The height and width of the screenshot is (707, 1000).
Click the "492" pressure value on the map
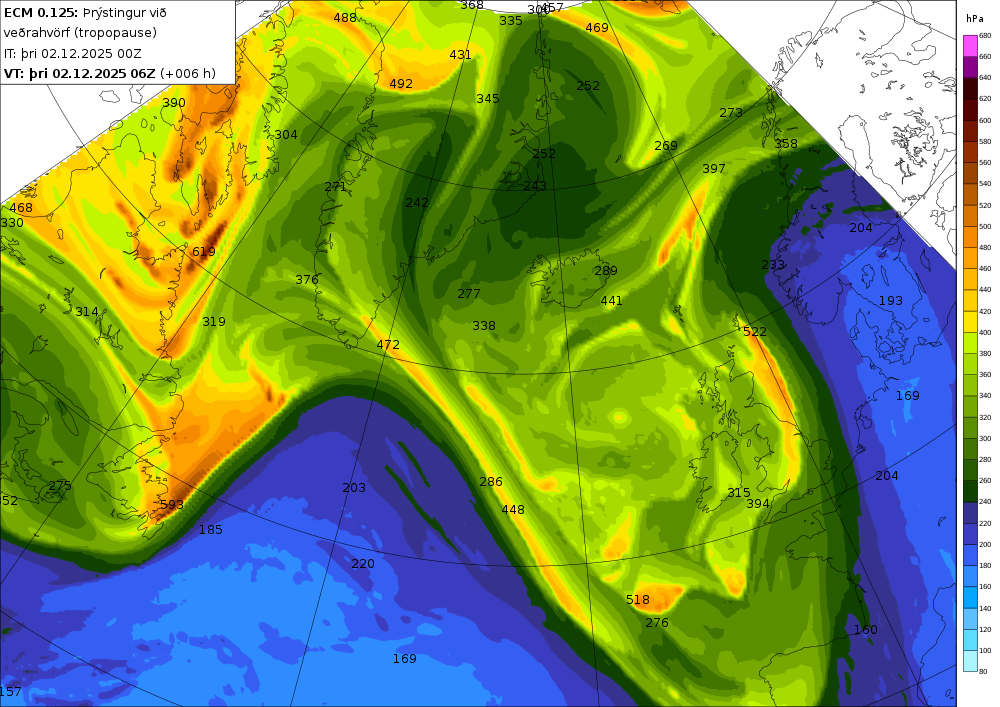pos(401,84)
